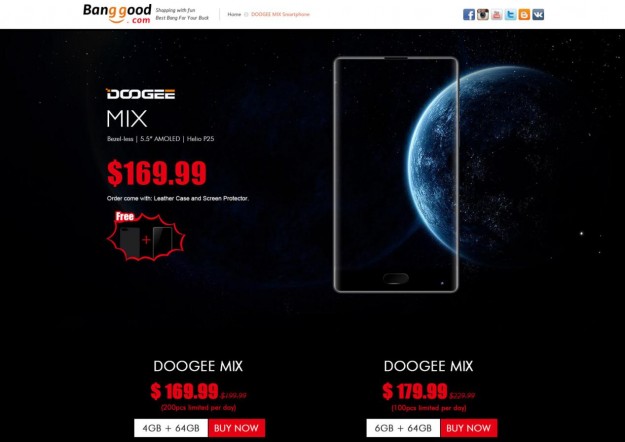
Task: Click the DOOGEE brand logo
Action: 140,94
